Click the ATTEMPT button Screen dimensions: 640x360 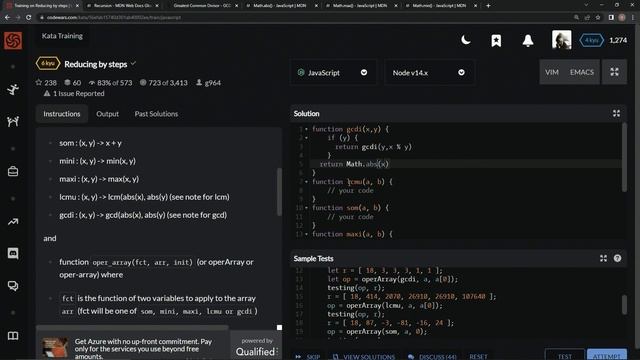click(607, 356)
